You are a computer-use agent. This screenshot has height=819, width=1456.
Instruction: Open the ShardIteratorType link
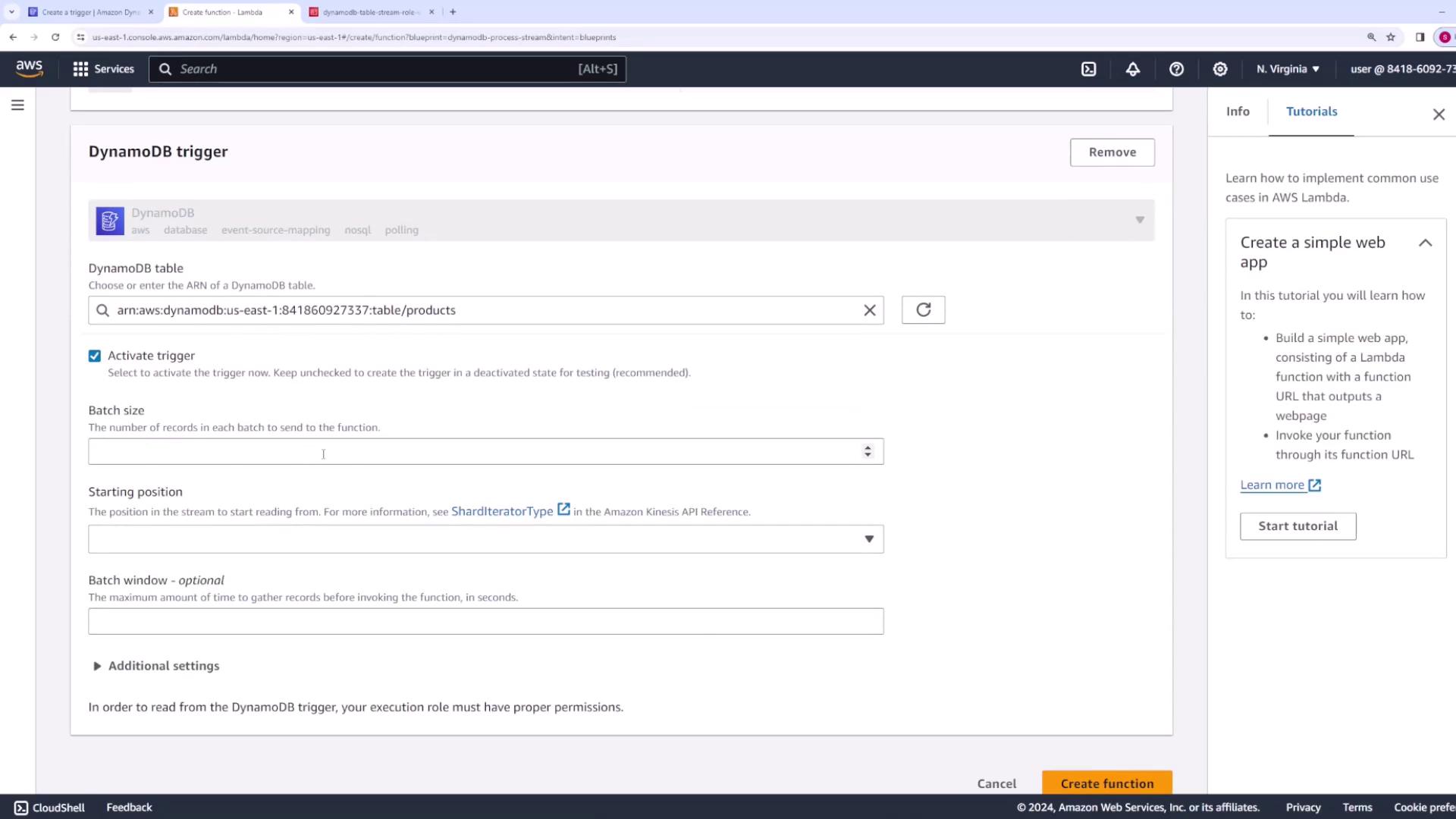(502, 511)
